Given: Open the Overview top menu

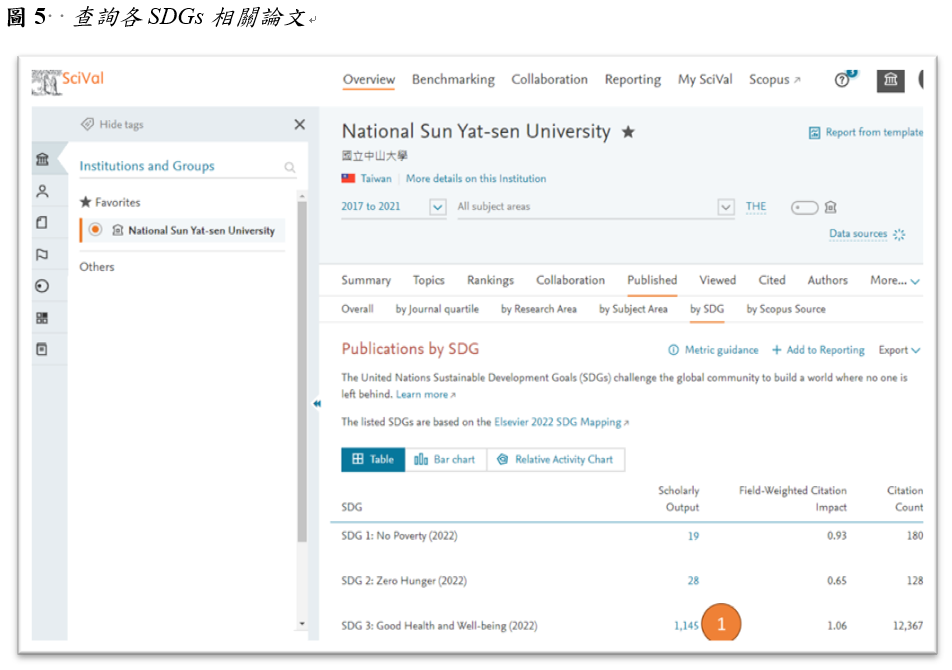Looking at the screenshot, I should [x=369, y=79].
